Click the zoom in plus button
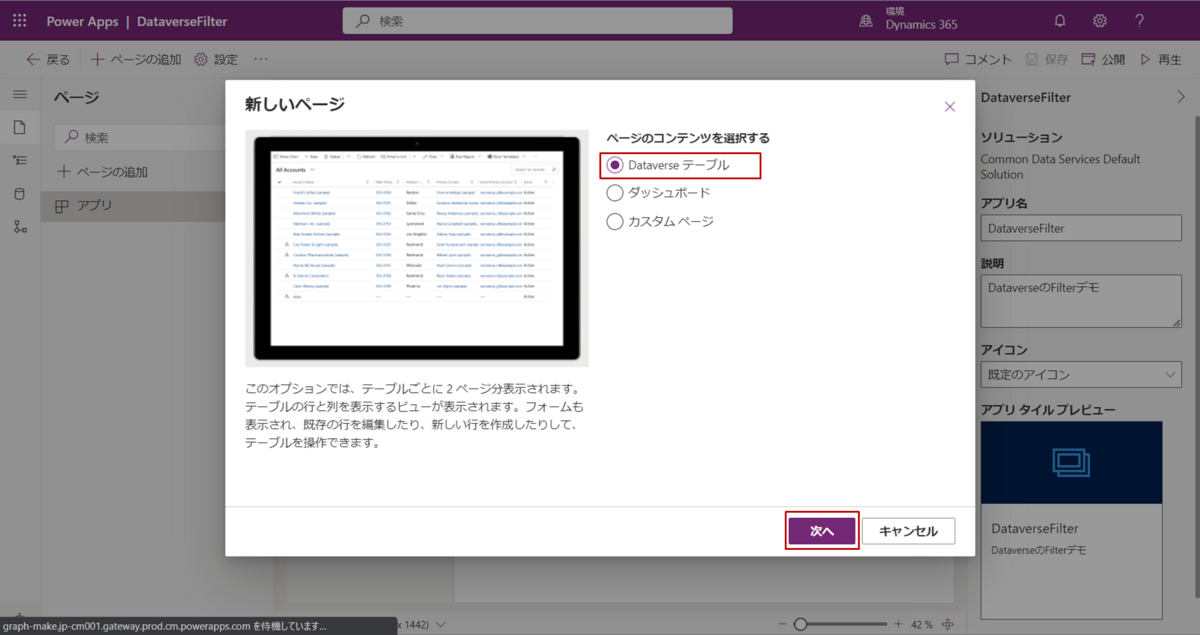 [x=897, y=624]
